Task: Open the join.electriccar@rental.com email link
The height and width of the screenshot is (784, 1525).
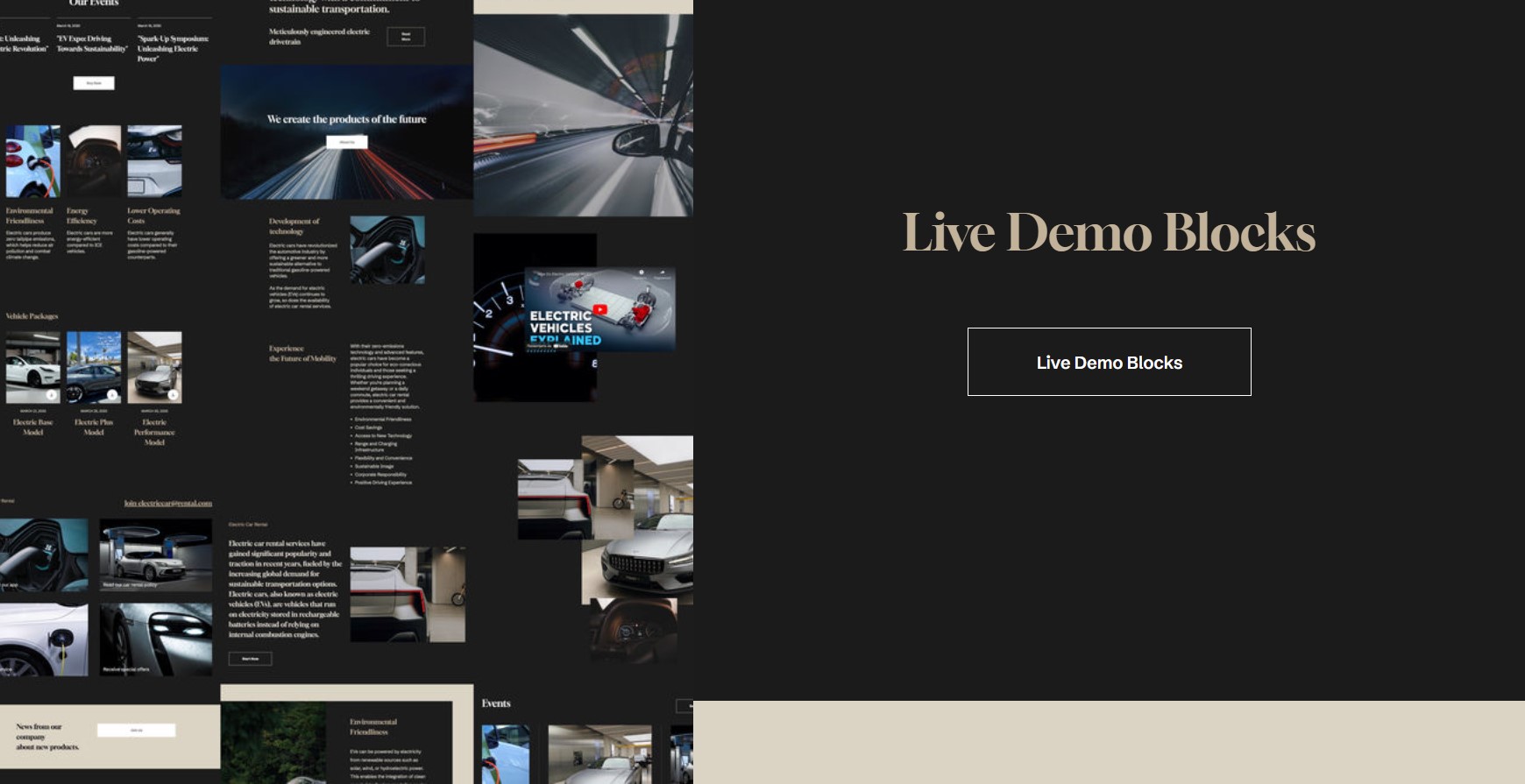Action: click(168, 504)
